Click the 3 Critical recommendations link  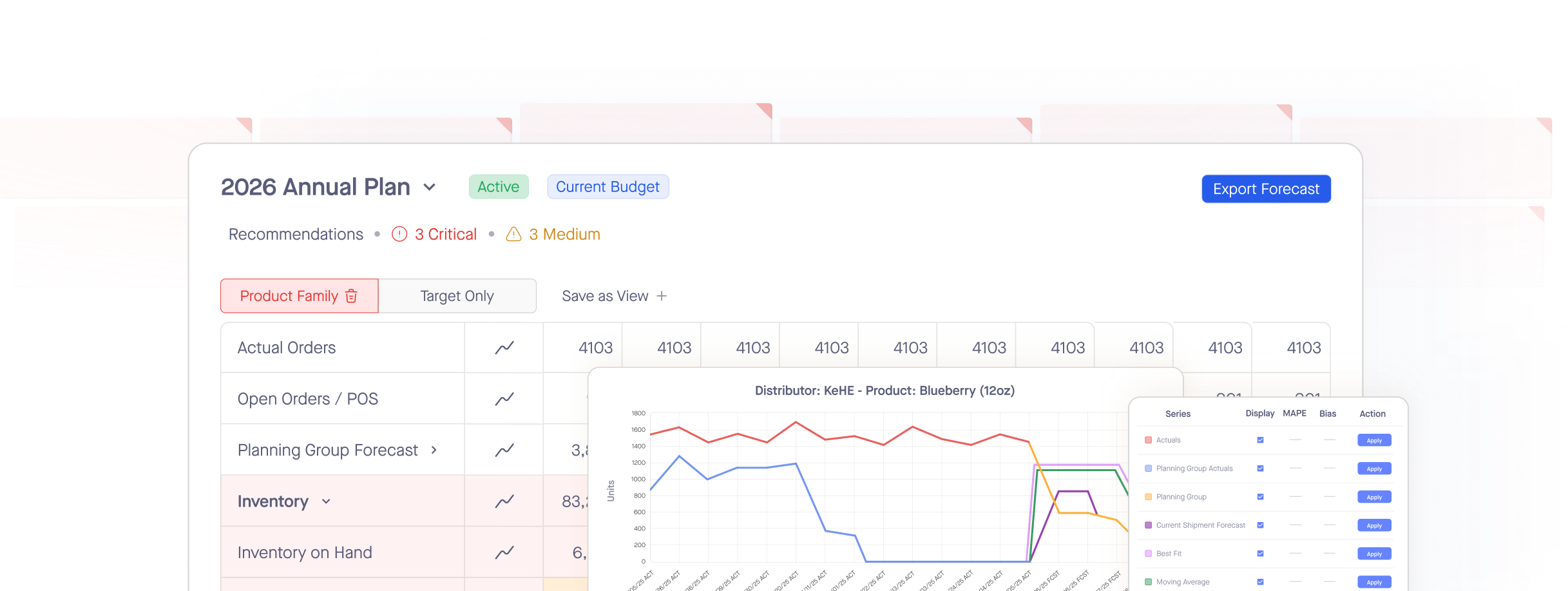pos(446,234)
